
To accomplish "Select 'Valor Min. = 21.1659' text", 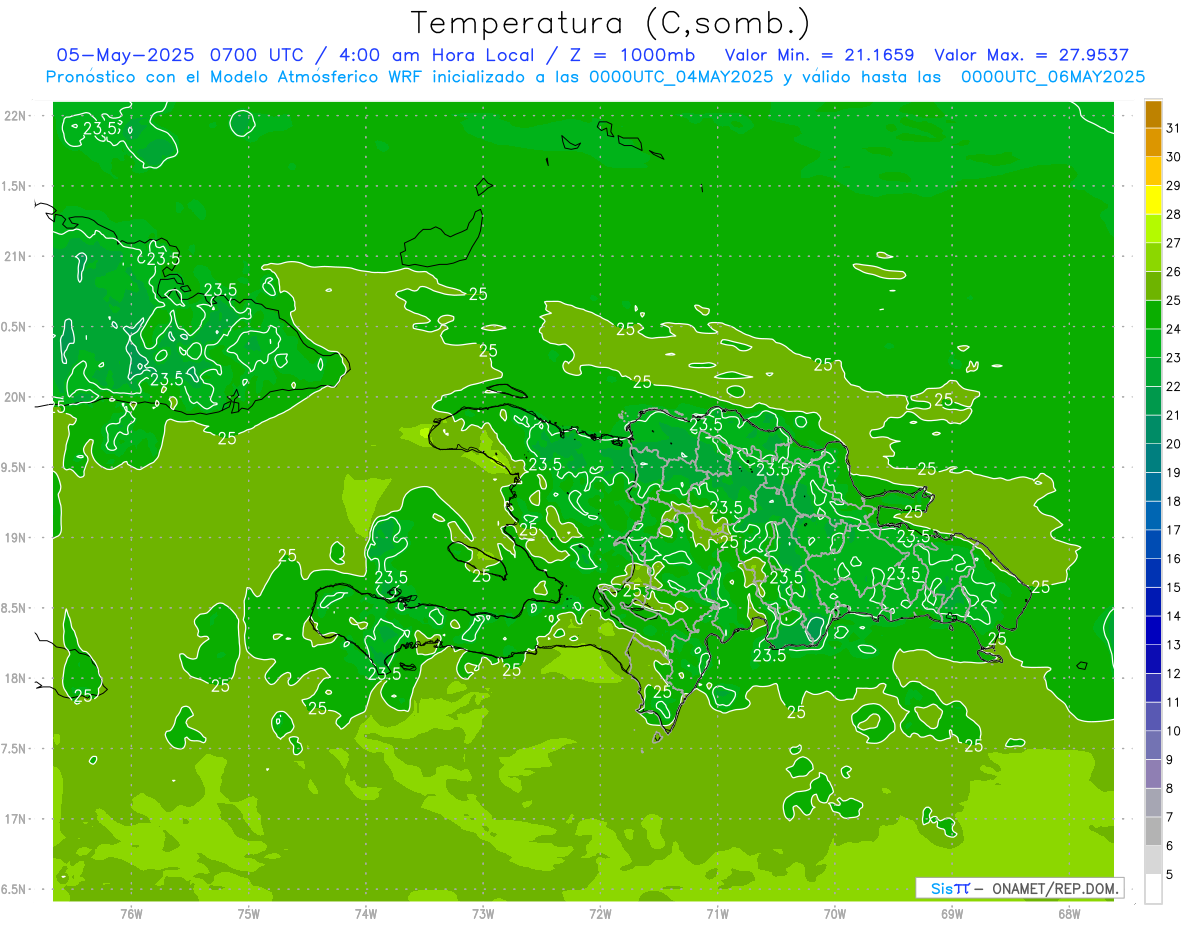I will [819, 55].
